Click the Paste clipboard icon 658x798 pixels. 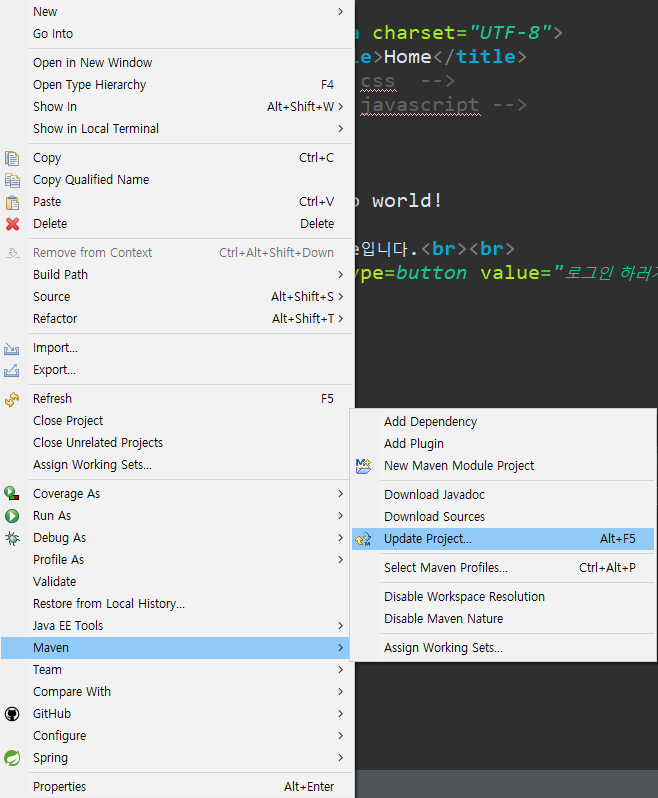pos(12,203)
